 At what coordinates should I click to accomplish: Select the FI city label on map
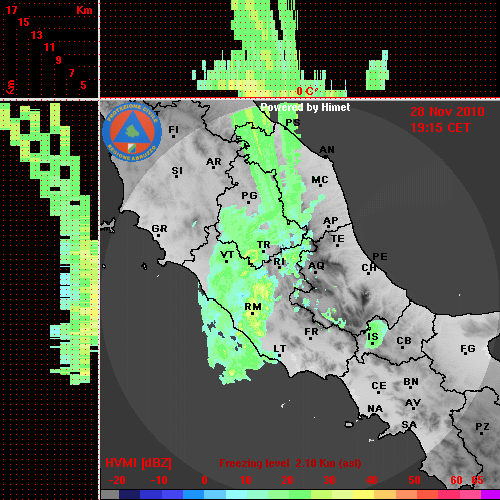tap(173, 130)
